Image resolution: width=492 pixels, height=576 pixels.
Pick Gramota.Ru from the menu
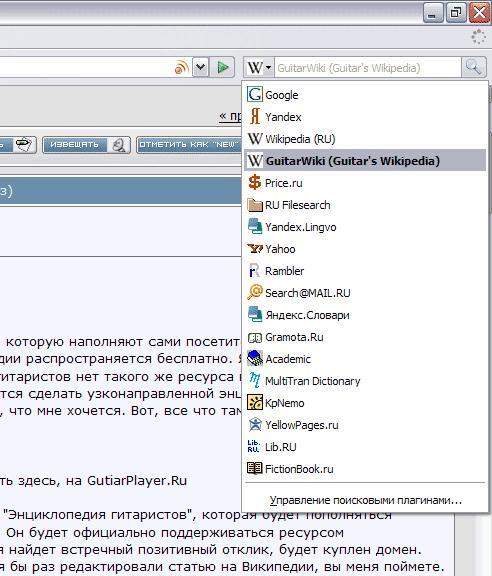365,337
